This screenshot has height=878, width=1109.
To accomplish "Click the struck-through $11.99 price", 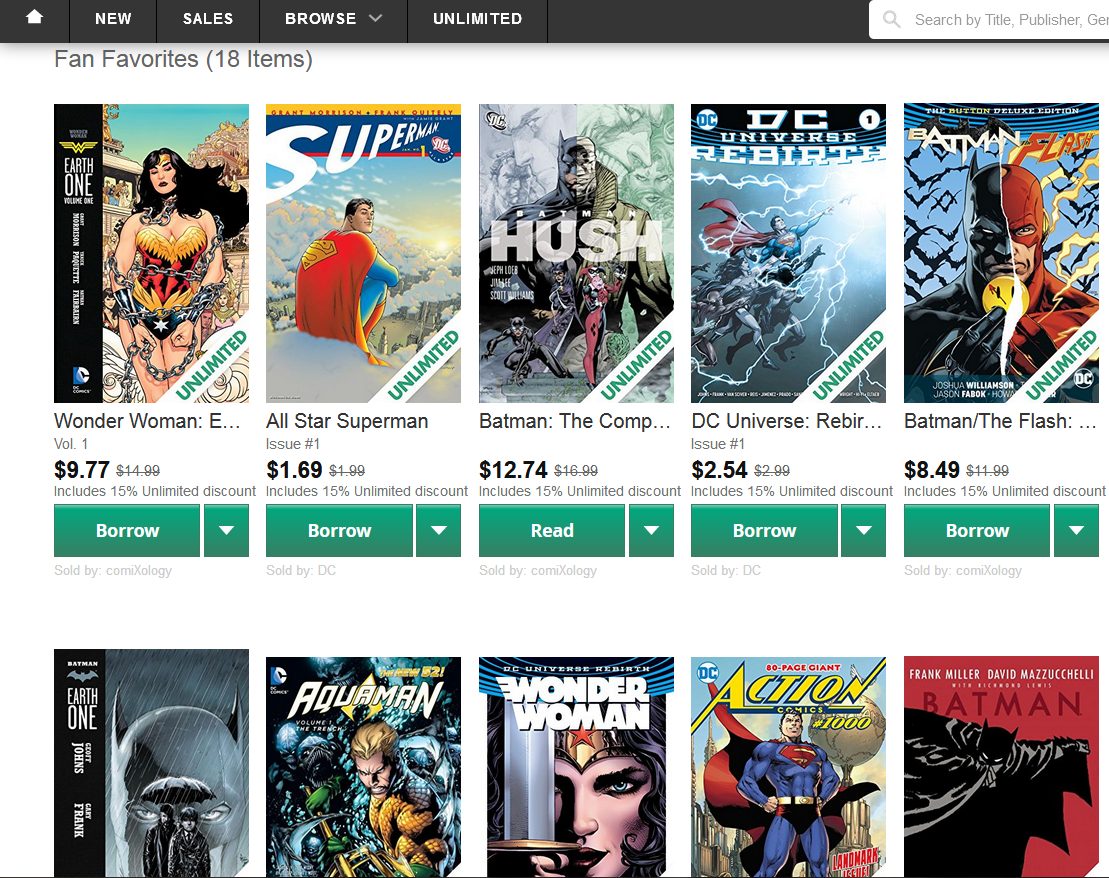I will [987, 470].
